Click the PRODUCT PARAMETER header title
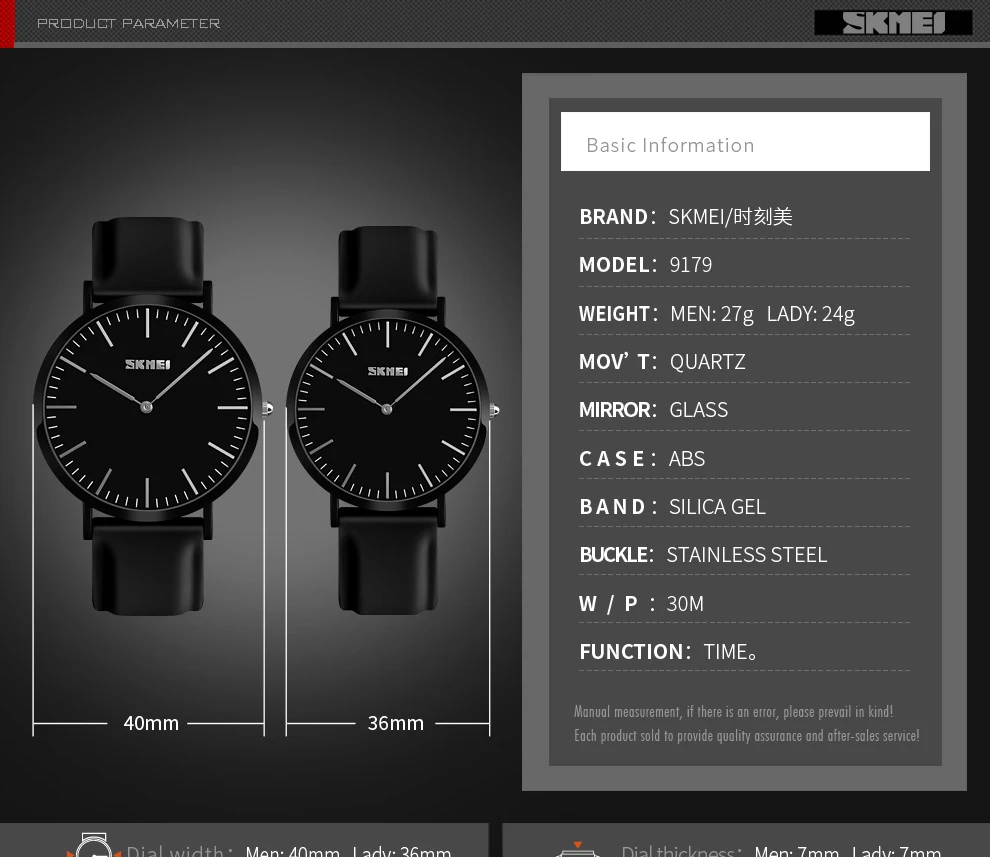The height and width of the screenshot is (857, 990). click(x=128, y=23)
